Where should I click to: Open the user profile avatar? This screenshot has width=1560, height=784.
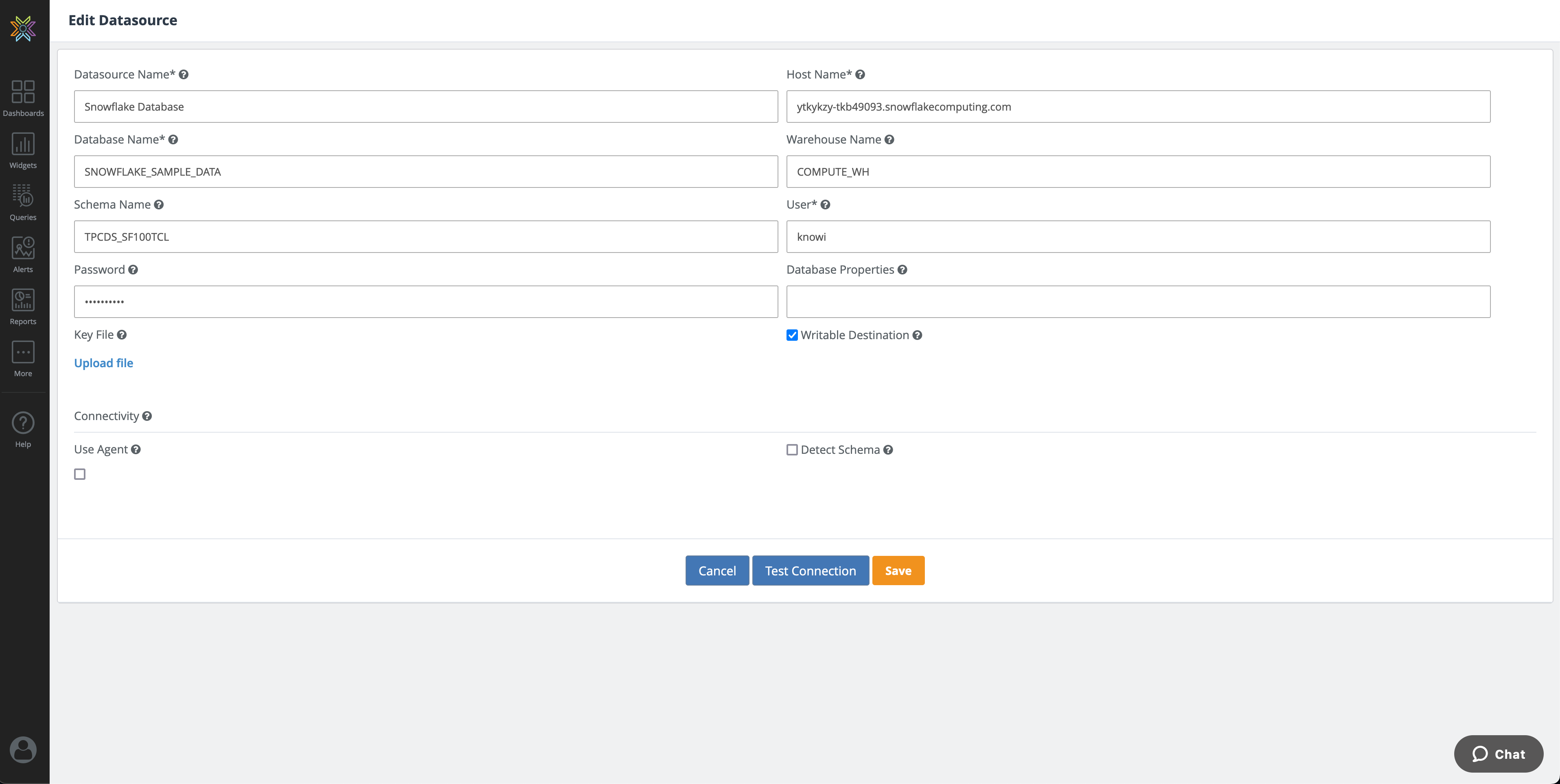coord(23,749)
